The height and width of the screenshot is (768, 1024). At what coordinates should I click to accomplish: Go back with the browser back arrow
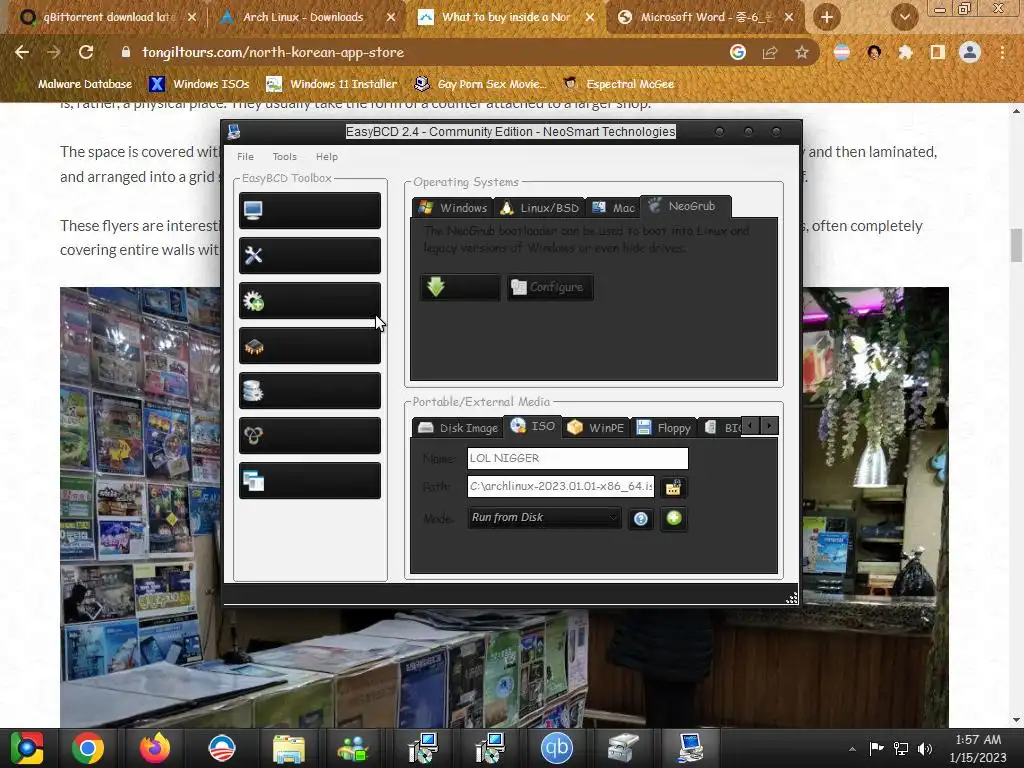(22, 52)
